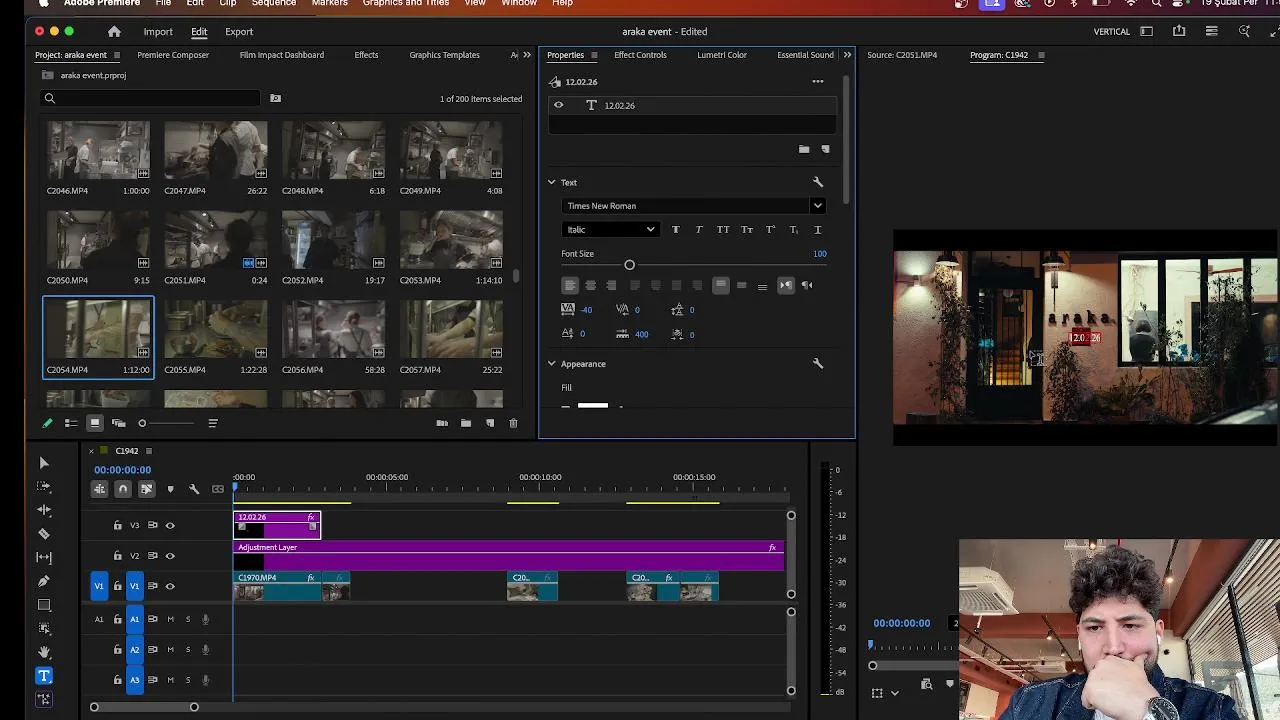
Task: Toggle lock on track V2
Action: 118,556
